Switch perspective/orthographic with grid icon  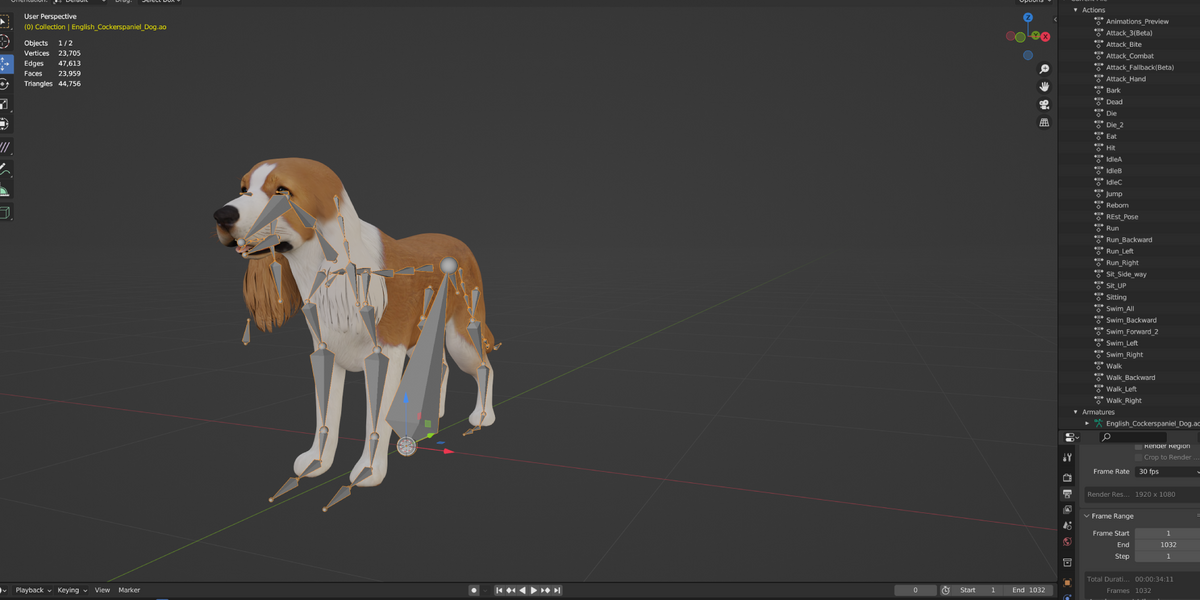[x=1044, y=123]
